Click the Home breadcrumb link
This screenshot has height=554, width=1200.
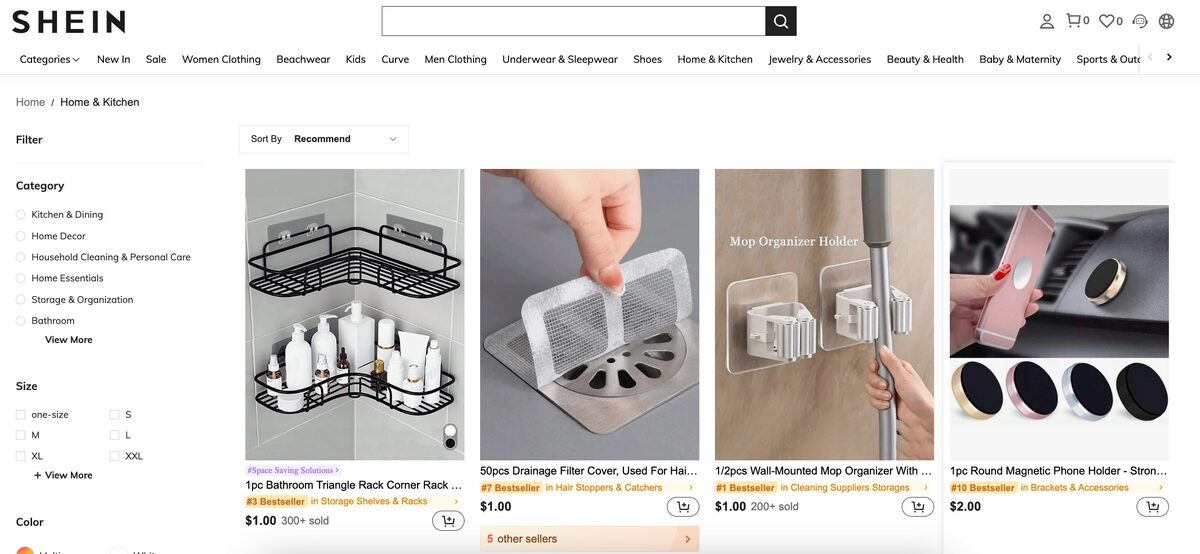click(x=30, y=102)
